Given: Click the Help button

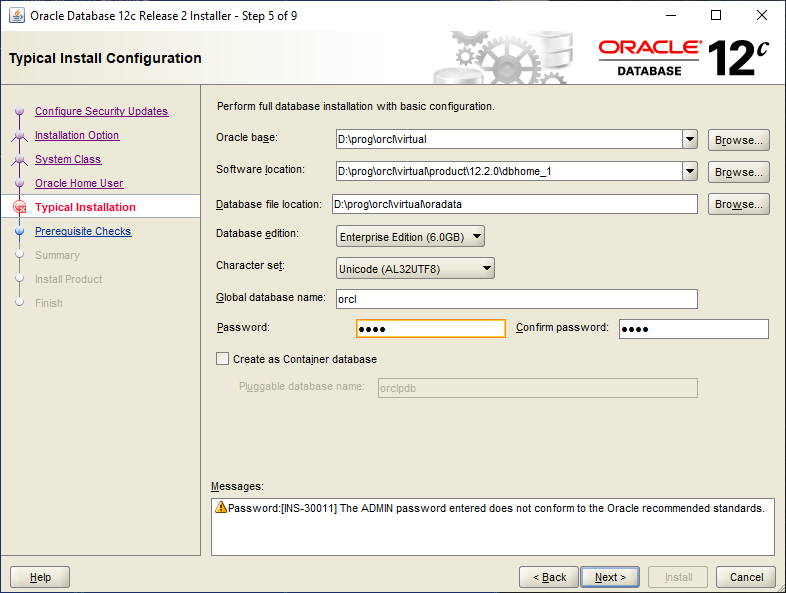Looking at the screenshot, I should tap(40, 577).
